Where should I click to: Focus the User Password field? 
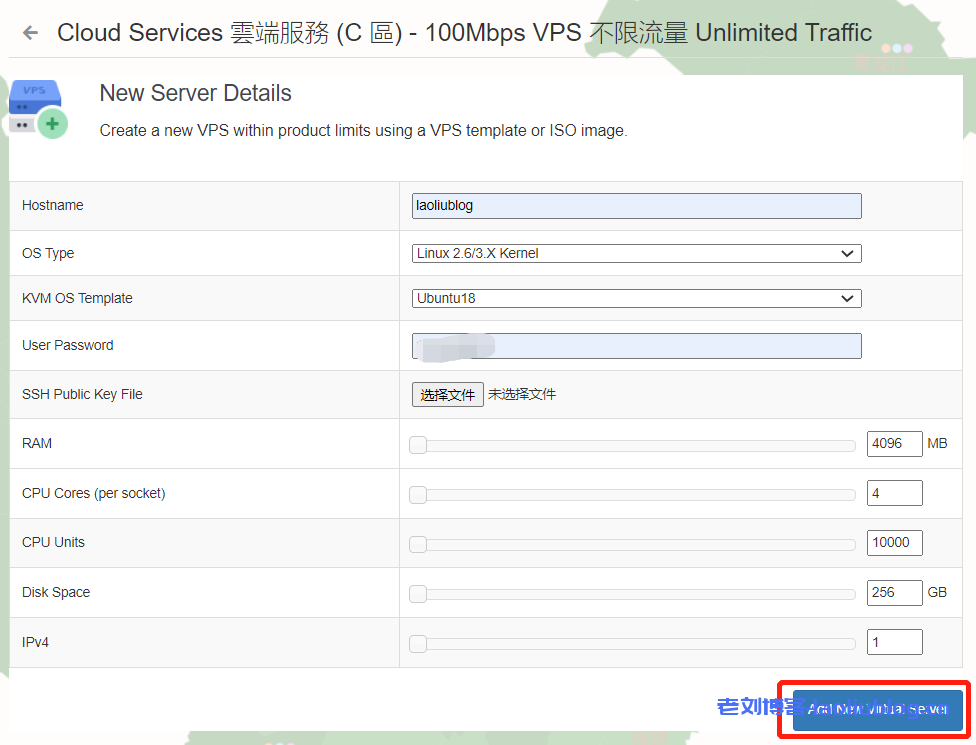pyautogui.click(x=636, y=346)
